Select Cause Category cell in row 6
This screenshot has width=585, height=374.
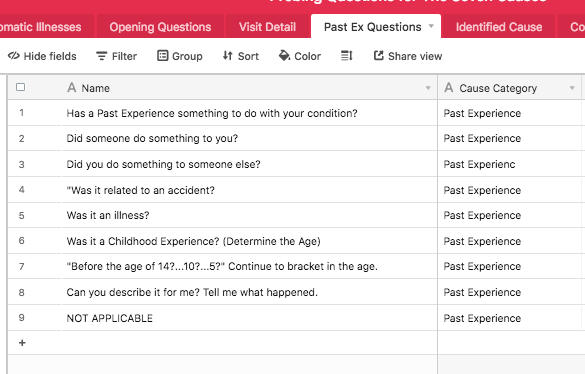pos(509,241)
